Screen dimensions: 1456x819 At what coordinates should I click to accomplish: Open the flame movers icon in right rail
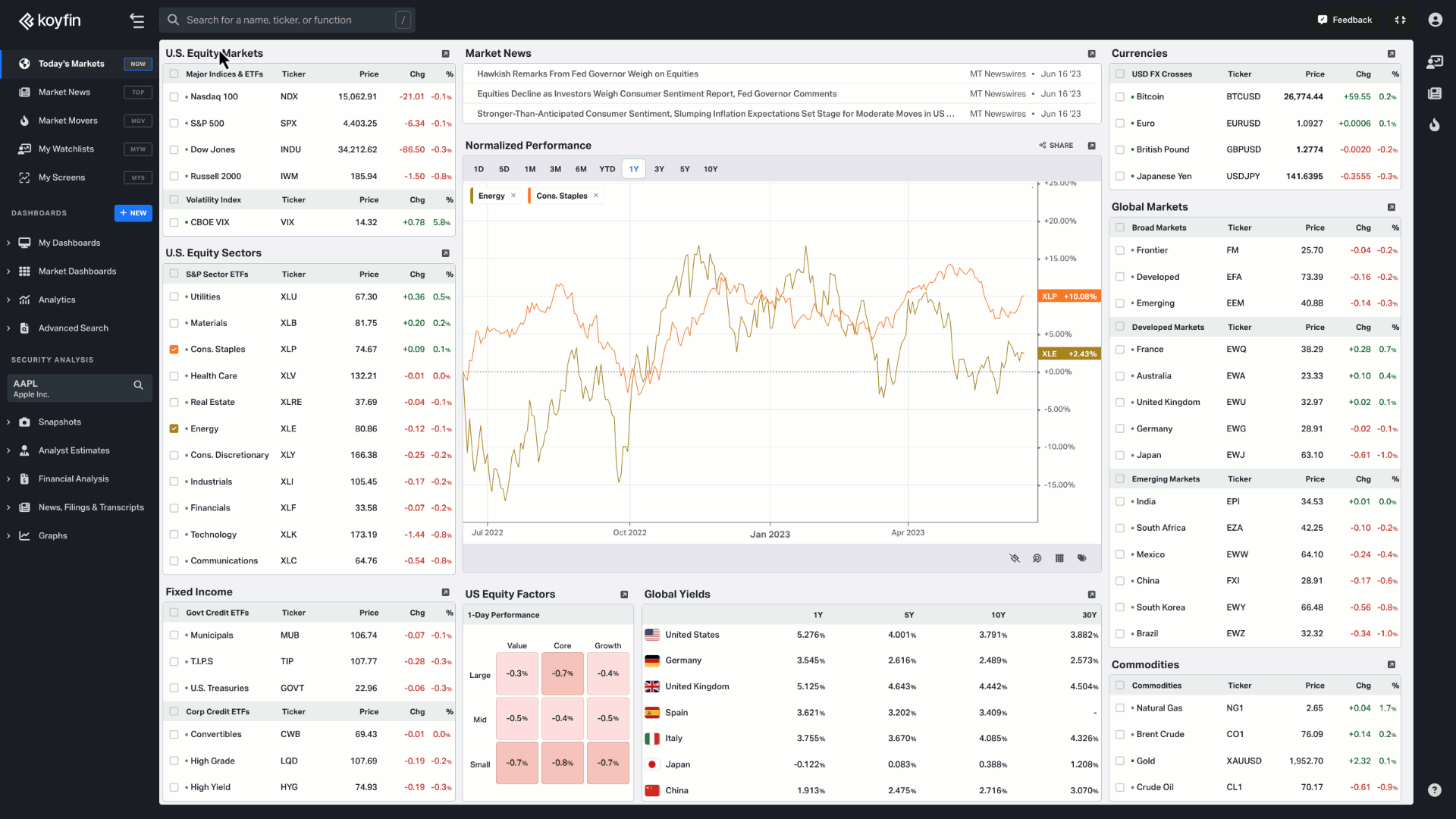point(1434,124)
